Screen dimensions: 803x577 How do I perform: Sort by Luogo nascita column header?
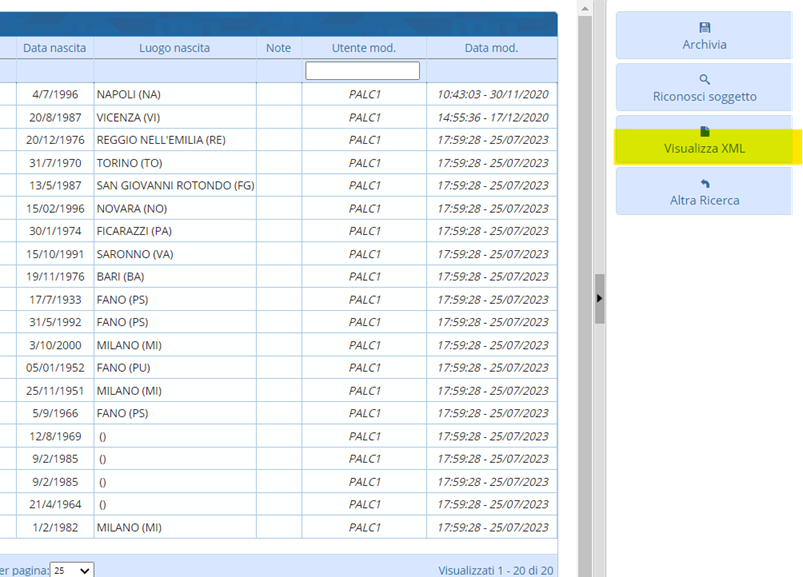(x=175, y=48)
